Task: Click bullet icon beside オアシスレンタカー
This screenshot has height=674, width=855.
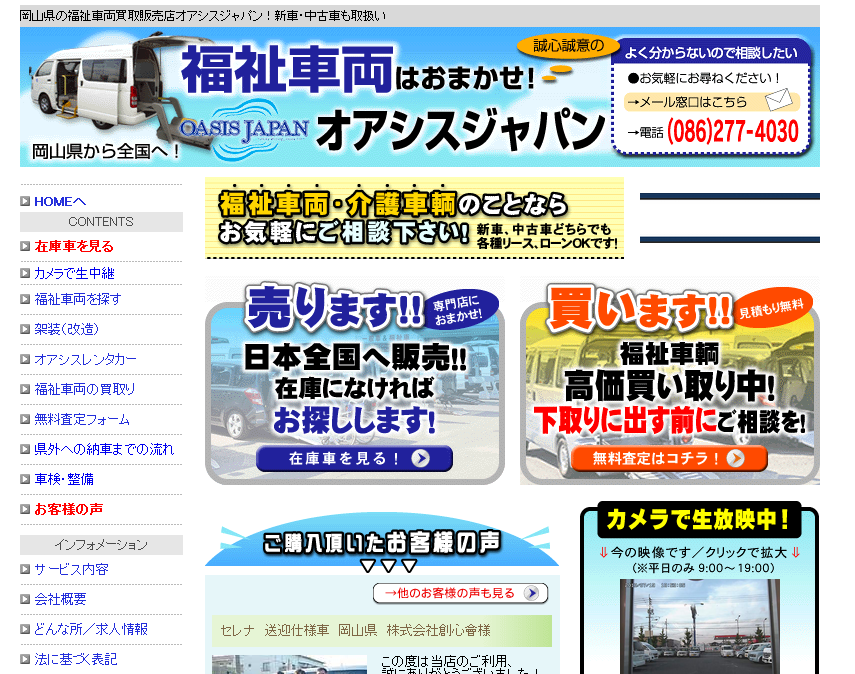Action: [x=25, y=359]
